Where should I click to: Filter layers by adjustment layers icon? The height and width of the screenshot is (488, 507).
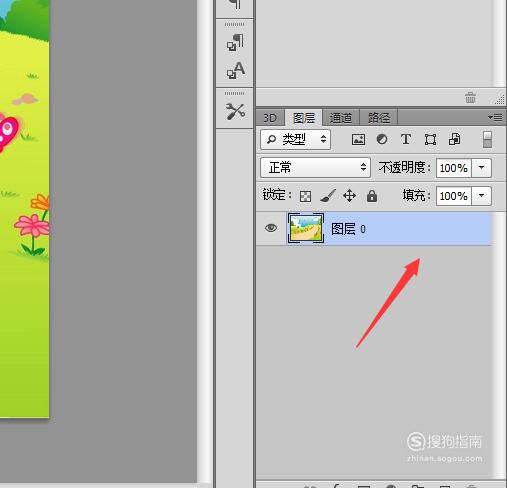pyautogui.click(x=382, y=139)
